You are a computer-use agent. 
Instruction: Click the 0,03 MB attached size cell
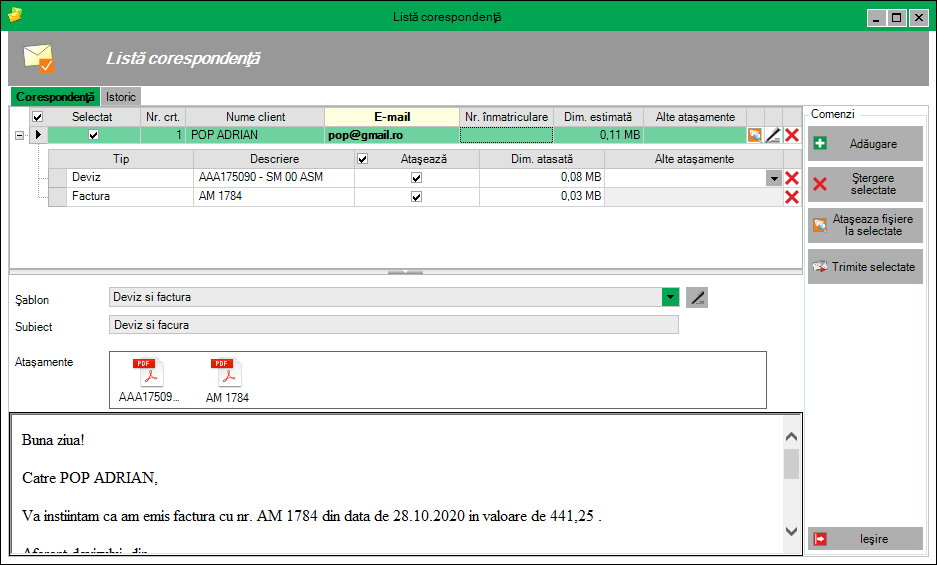point(542,196)
